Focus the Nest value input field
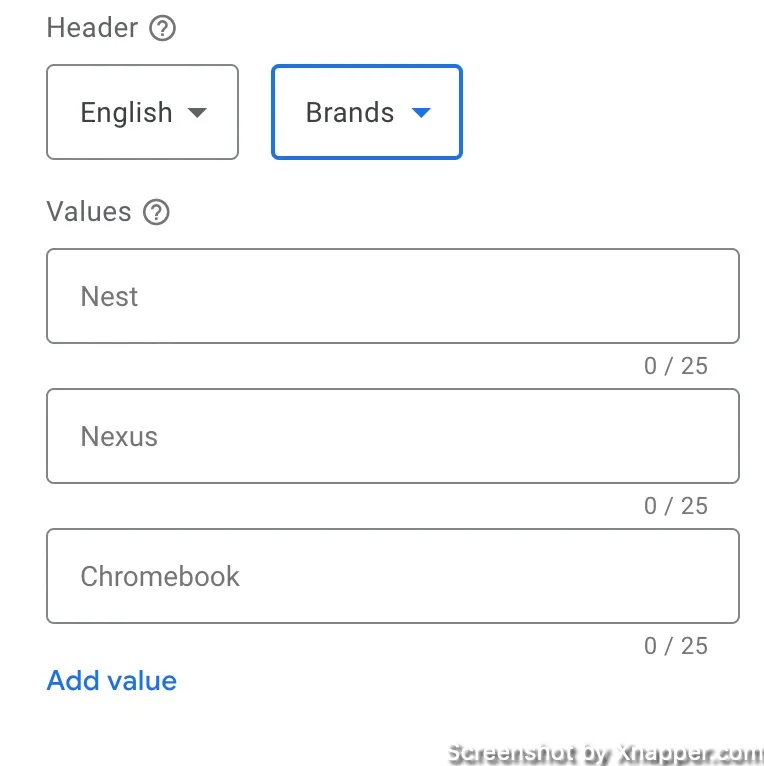 (x=392, y=296)
